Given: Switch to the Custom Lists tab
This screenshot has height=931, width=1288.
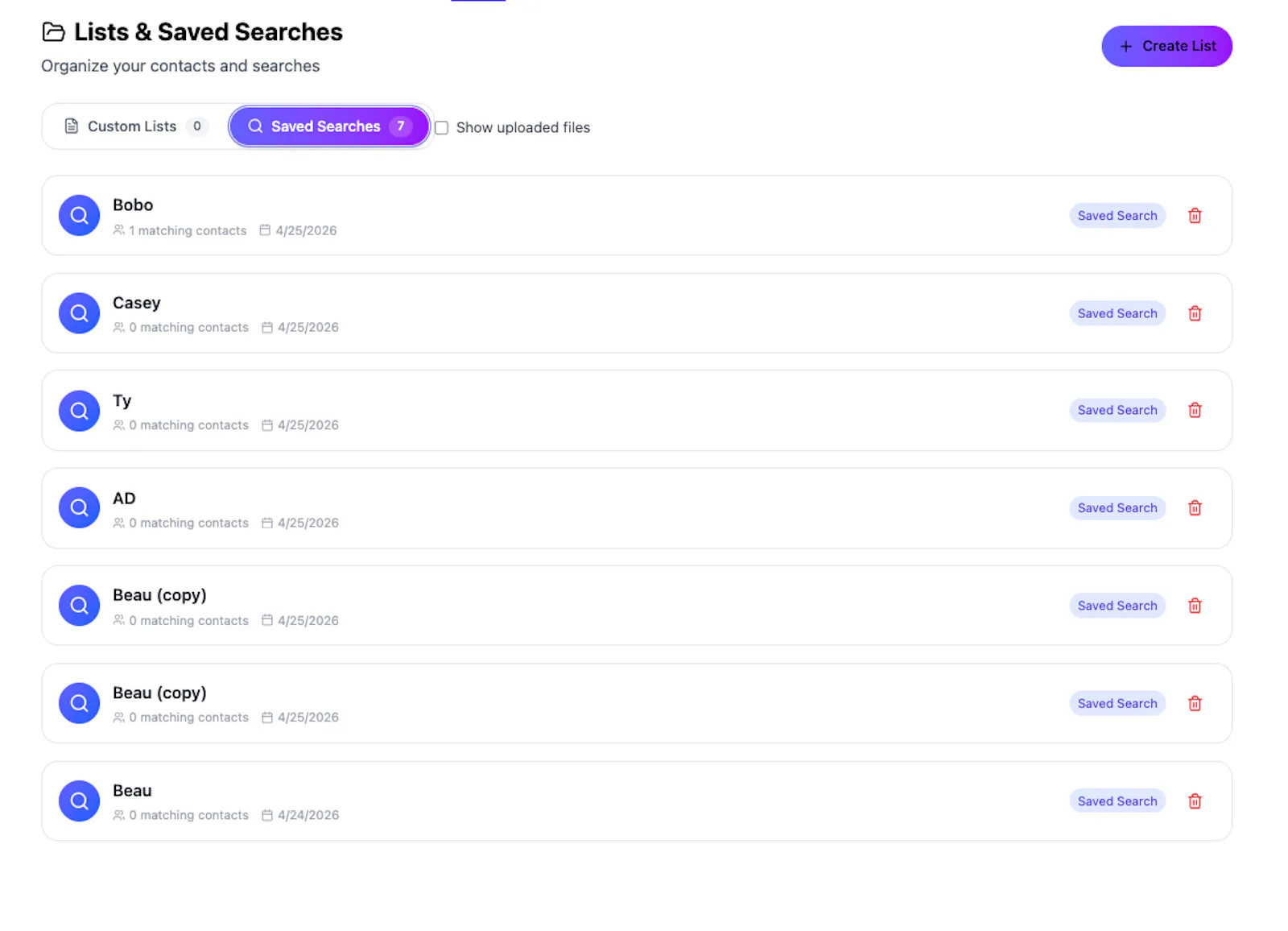Looking at the screenshot, I should 135,126.
